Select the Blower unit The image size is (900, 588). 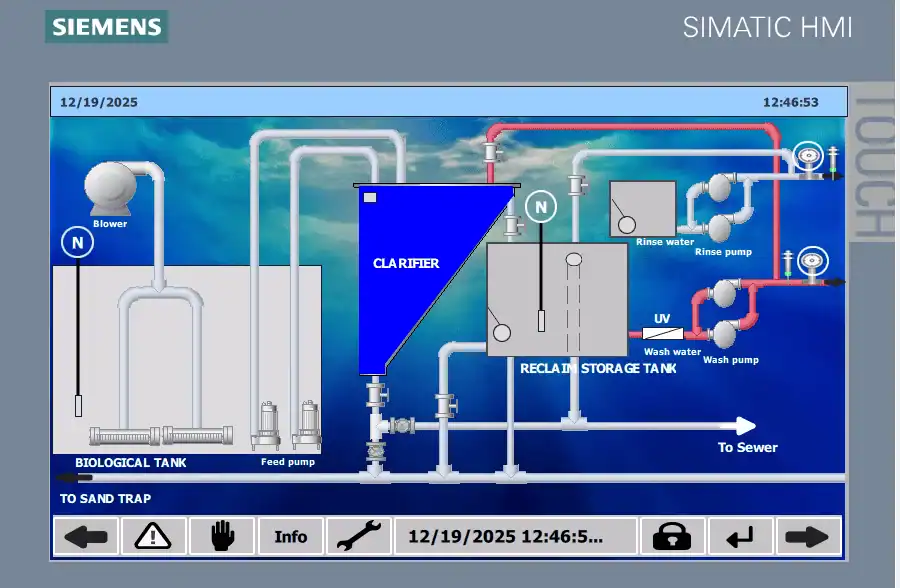[x=110, y=188]
